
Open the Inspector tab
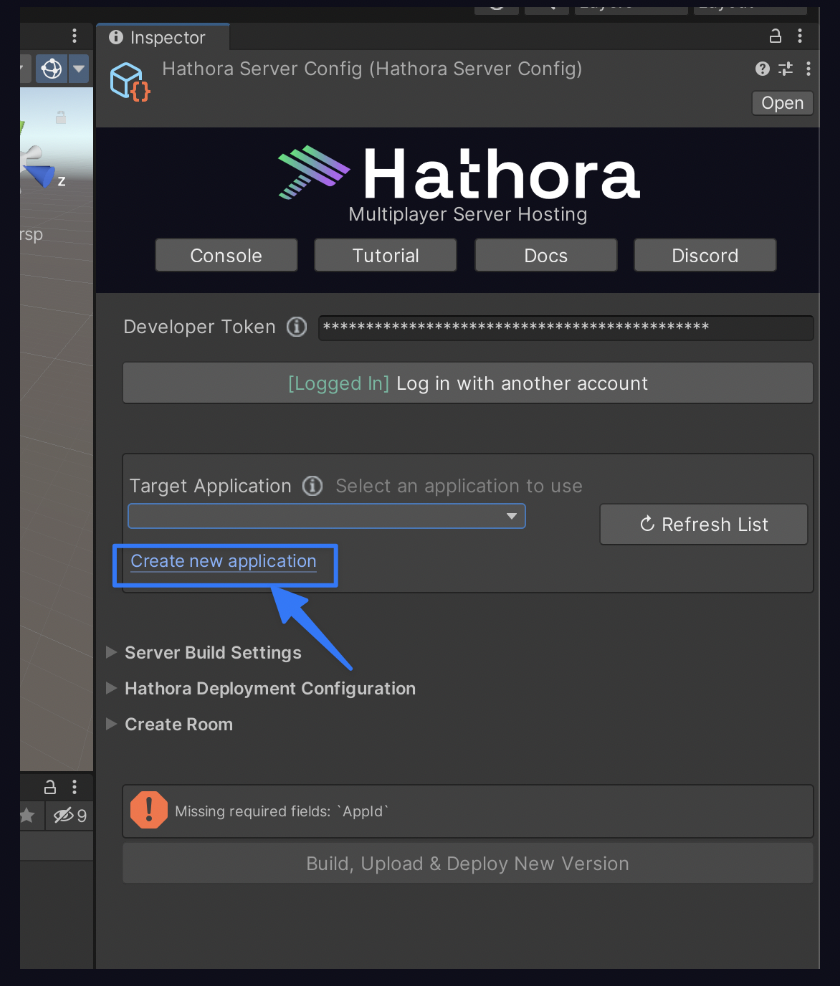point(163,38)
